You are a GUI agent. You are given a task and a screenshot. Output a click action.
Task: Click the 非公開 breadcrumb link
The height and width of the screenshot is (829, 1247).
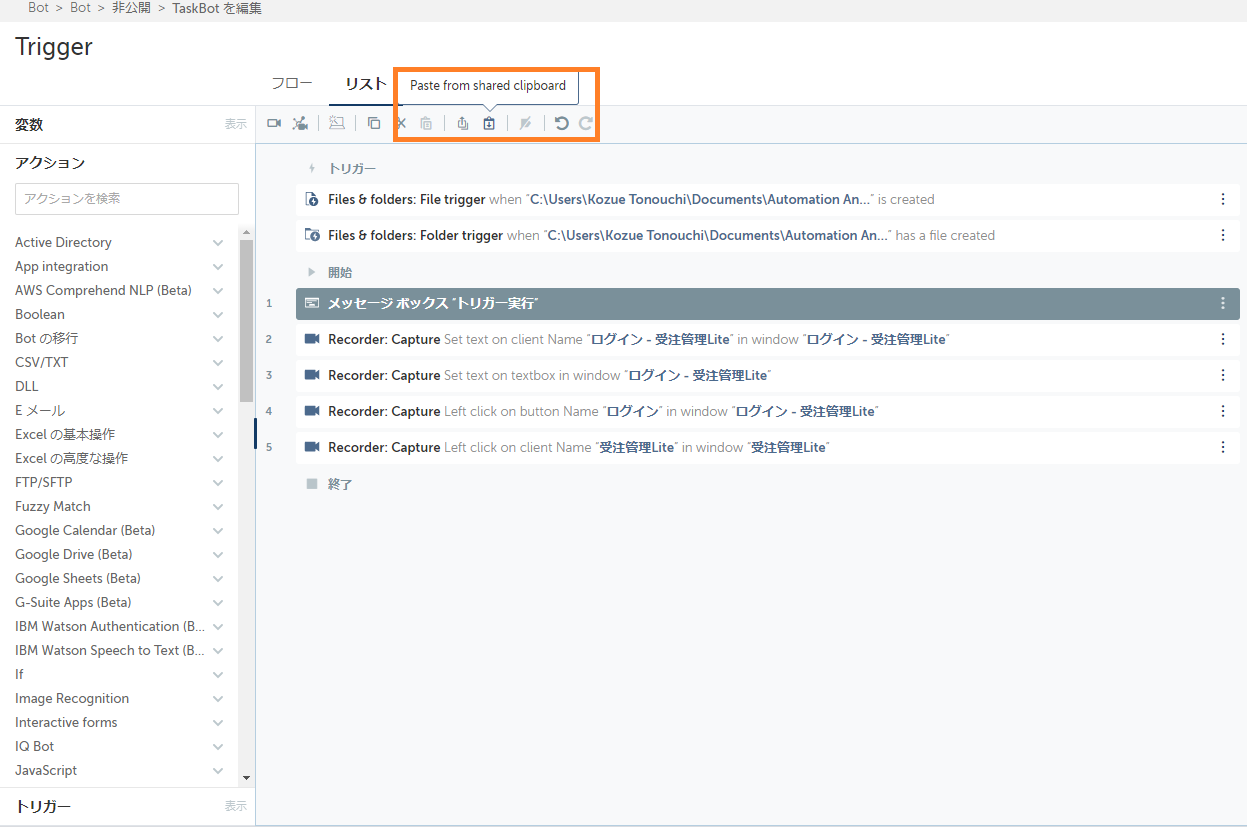click(131, 8)
